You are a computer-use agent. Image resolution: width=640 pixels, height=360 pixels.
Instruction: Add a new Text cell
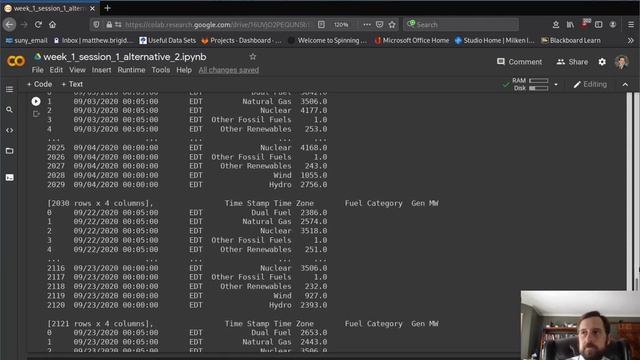(x=72, y=84)
